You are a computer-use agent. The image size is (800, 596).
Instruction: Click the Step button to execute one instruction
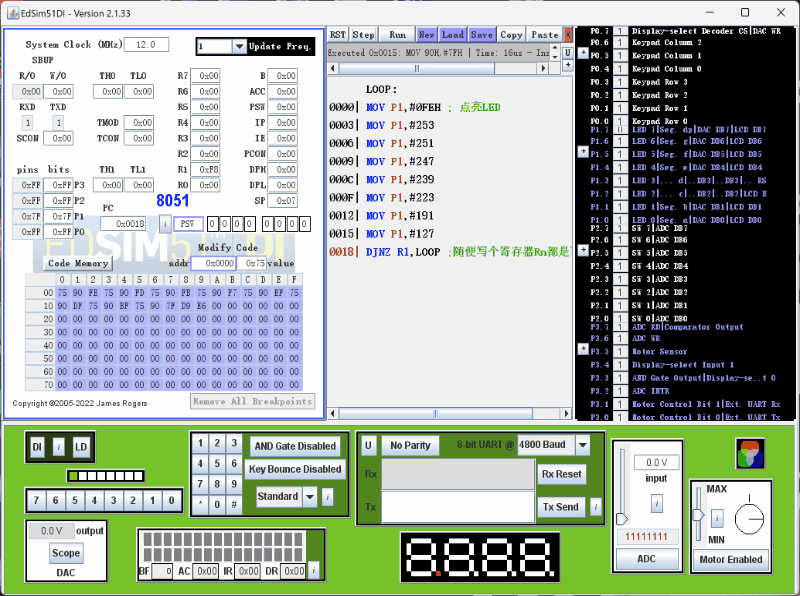pyautogui.click(x=363, y=35)
